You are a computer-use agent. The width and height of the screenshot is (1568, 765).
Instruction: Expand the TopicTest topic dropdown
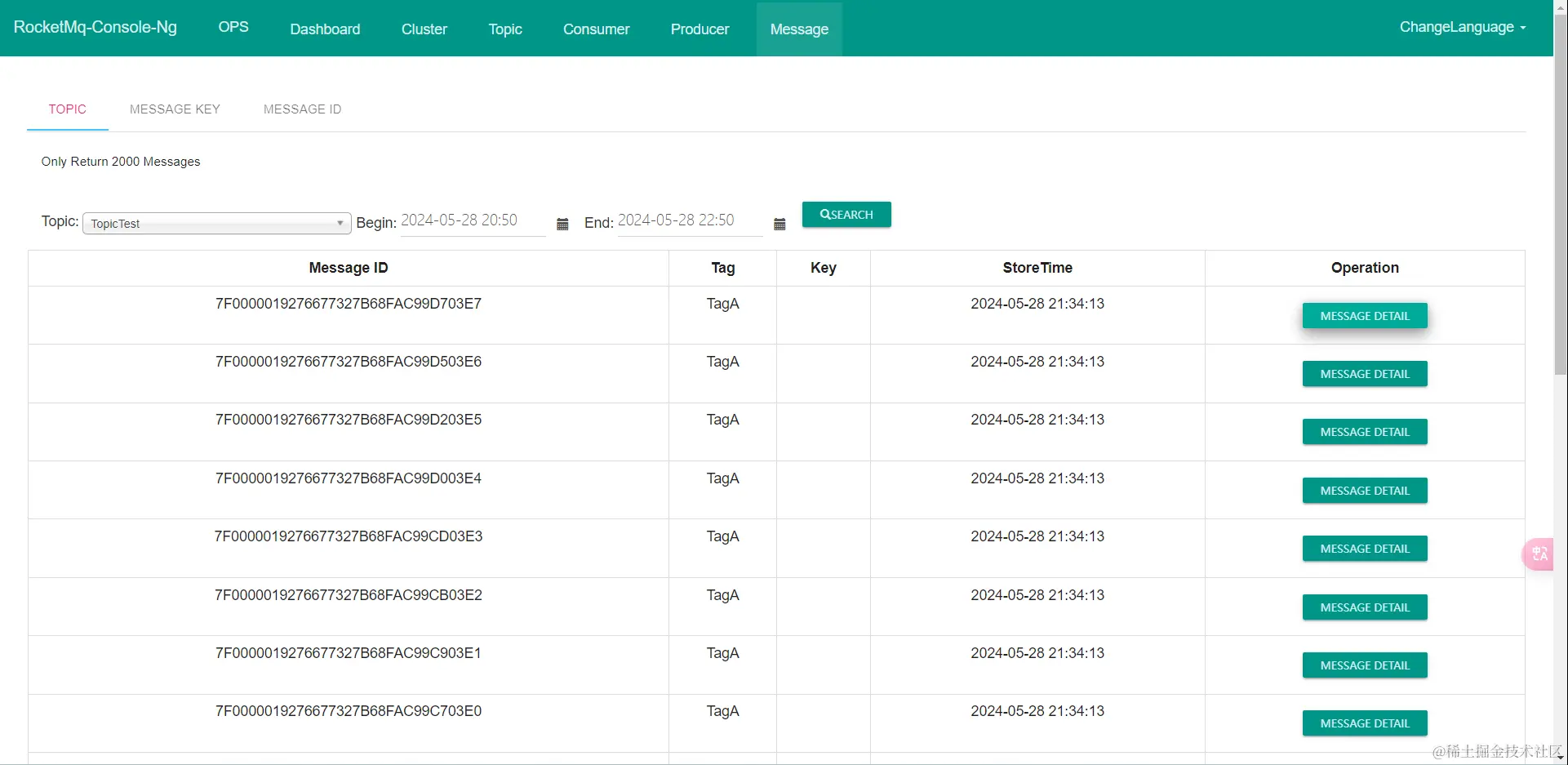(x=217, y=223)
